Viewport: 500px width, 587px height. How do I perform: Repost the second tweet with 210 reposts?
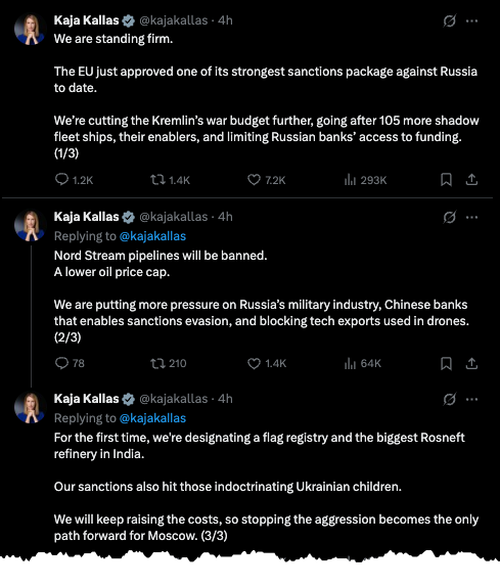tap(168, 363)
